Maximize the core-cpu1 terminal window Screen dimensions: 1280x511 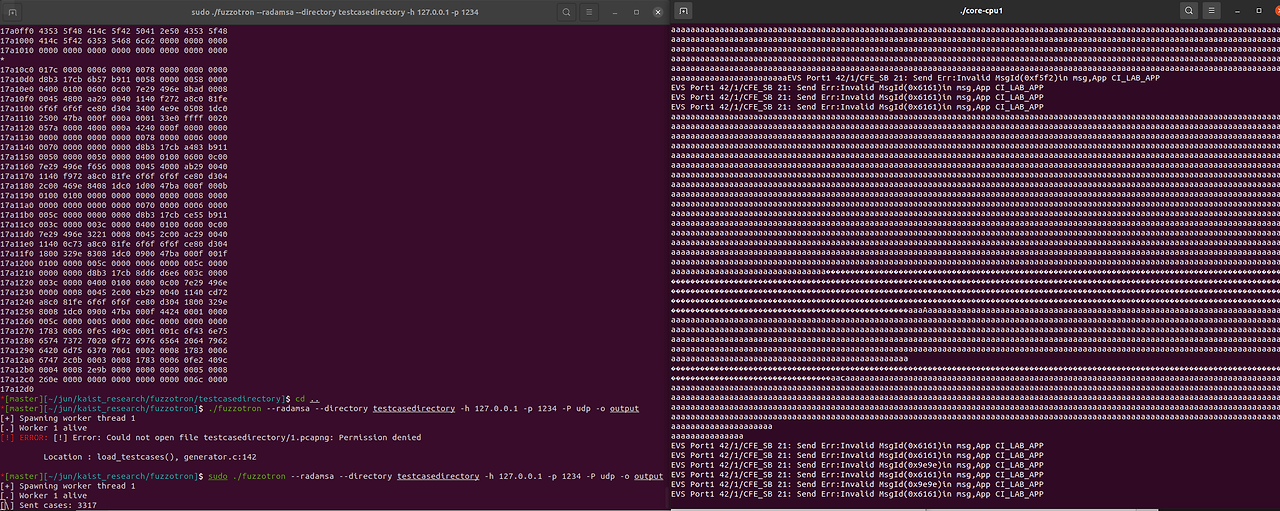1259,10
